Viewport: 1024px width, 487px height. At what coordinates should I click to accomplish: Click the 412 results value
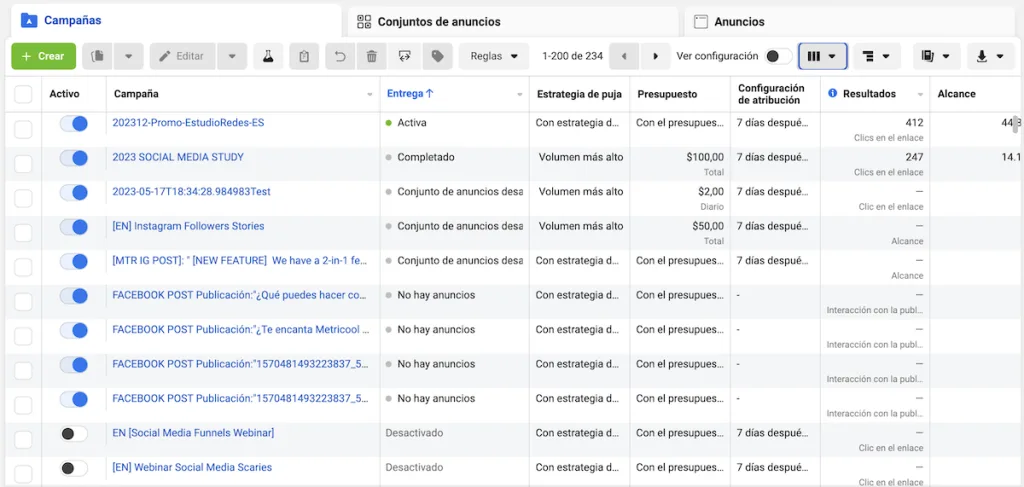[x=914, y=123]
